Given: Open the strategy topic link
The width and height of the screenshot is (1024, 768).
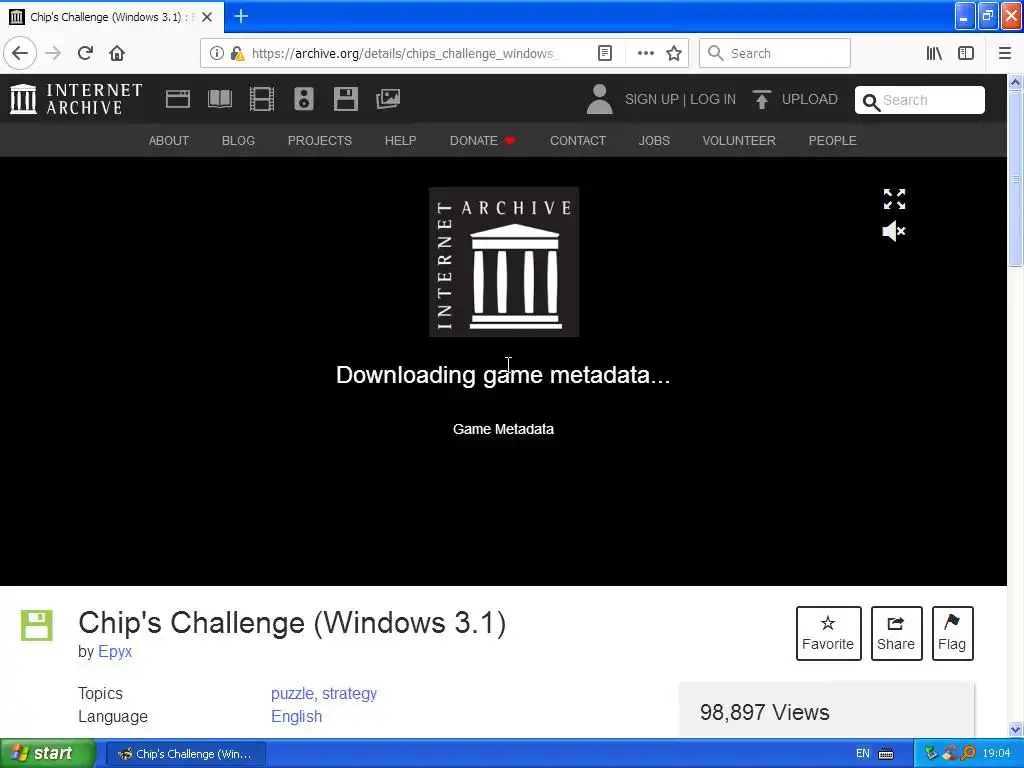Looking at the screenshot, I should (x=349, y=693).
